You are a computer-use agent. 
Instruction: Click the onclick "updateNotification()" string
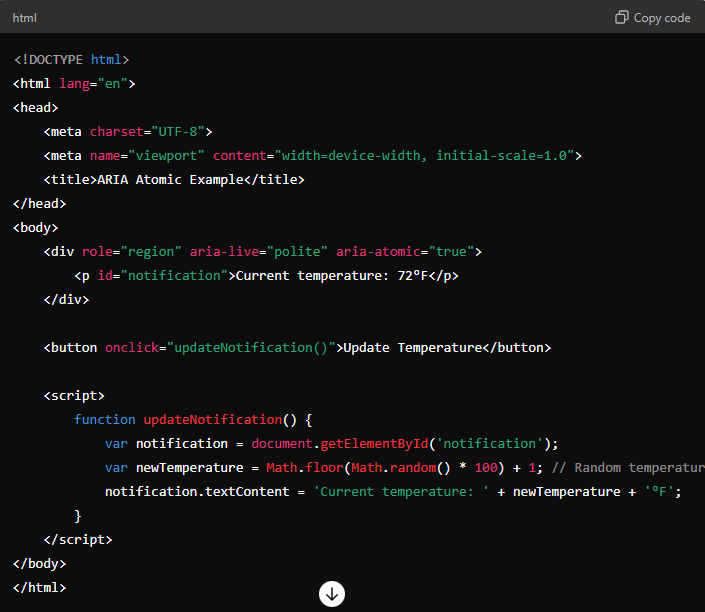click(251, 348)
